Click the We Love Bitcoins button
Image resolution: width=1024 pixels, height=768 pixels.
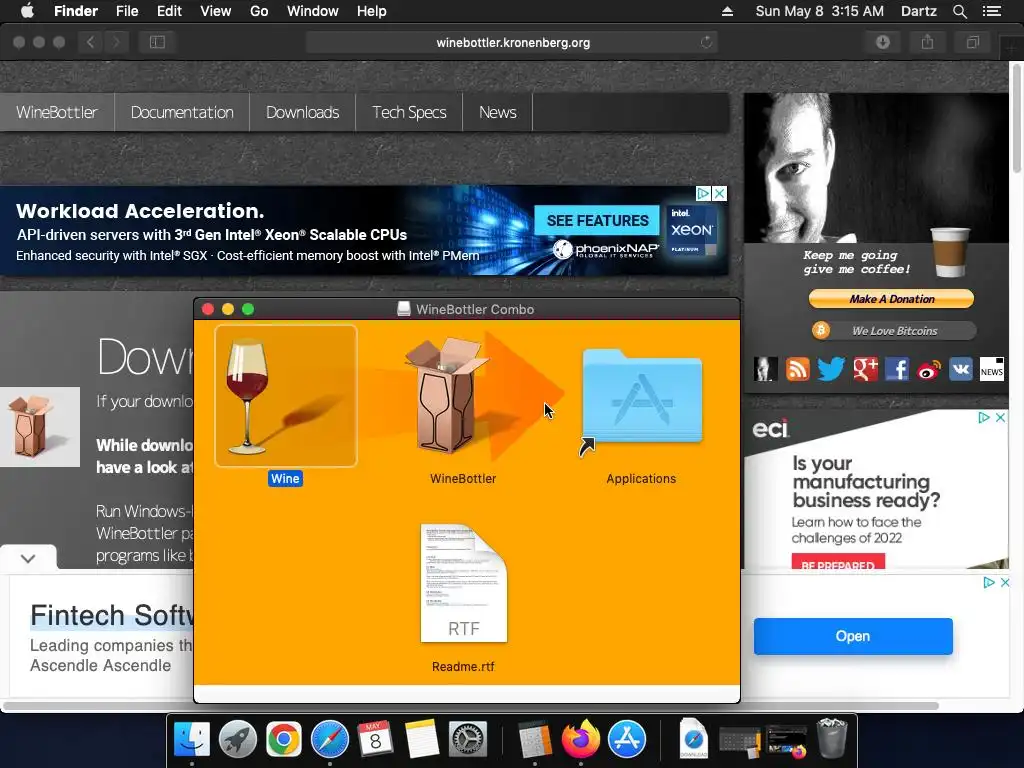(893, 330)
